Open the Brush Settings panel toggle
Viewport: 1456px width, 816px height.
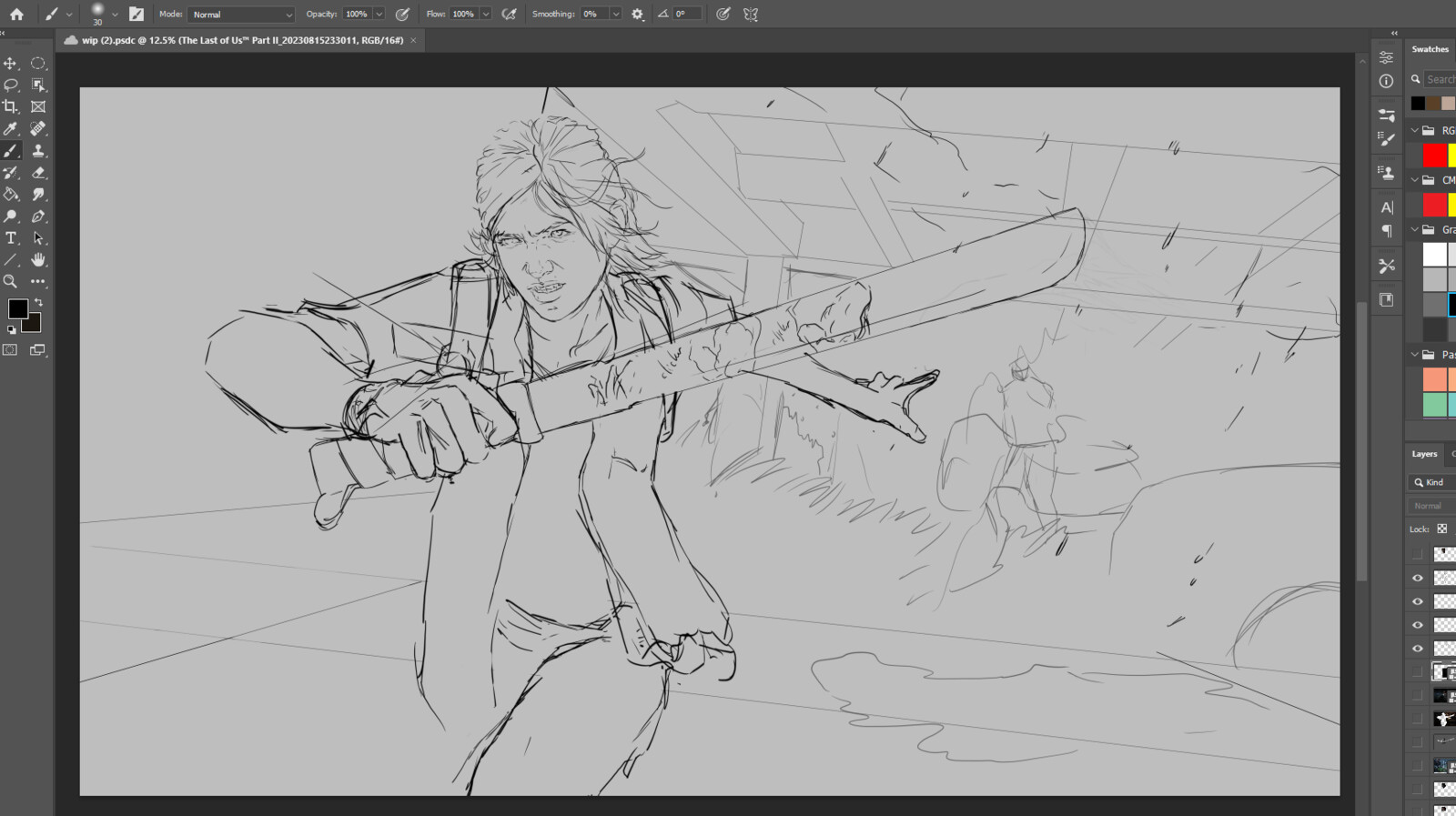(x=136, y=14)
